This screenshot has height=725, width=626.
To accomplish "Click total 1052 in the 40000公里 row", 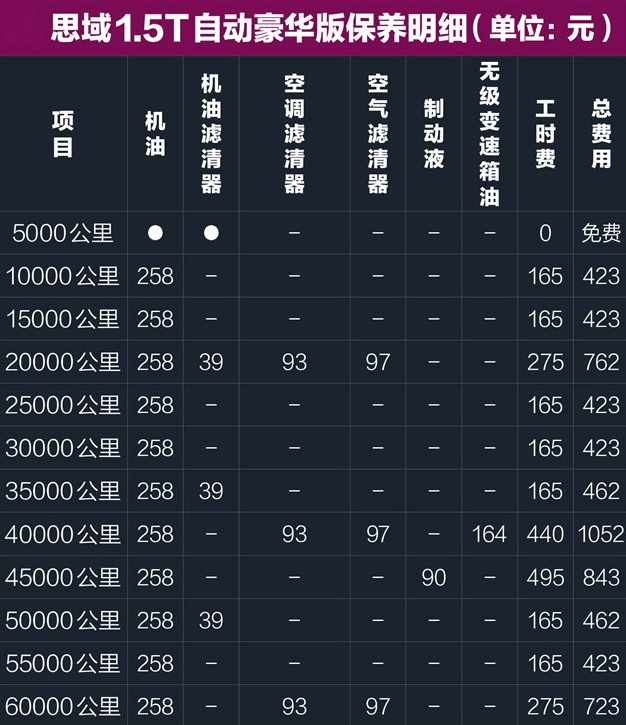I will 601,535.
